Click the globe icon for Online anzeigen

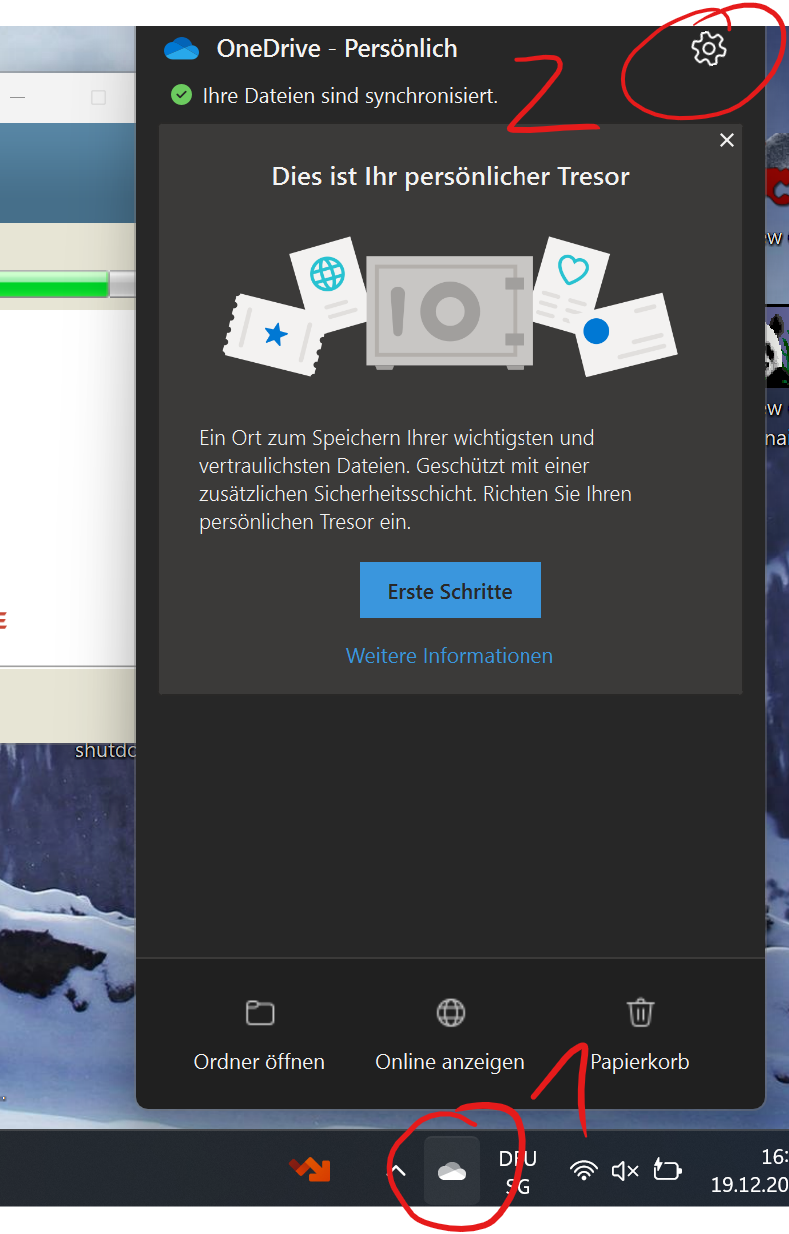point(450,1013)
